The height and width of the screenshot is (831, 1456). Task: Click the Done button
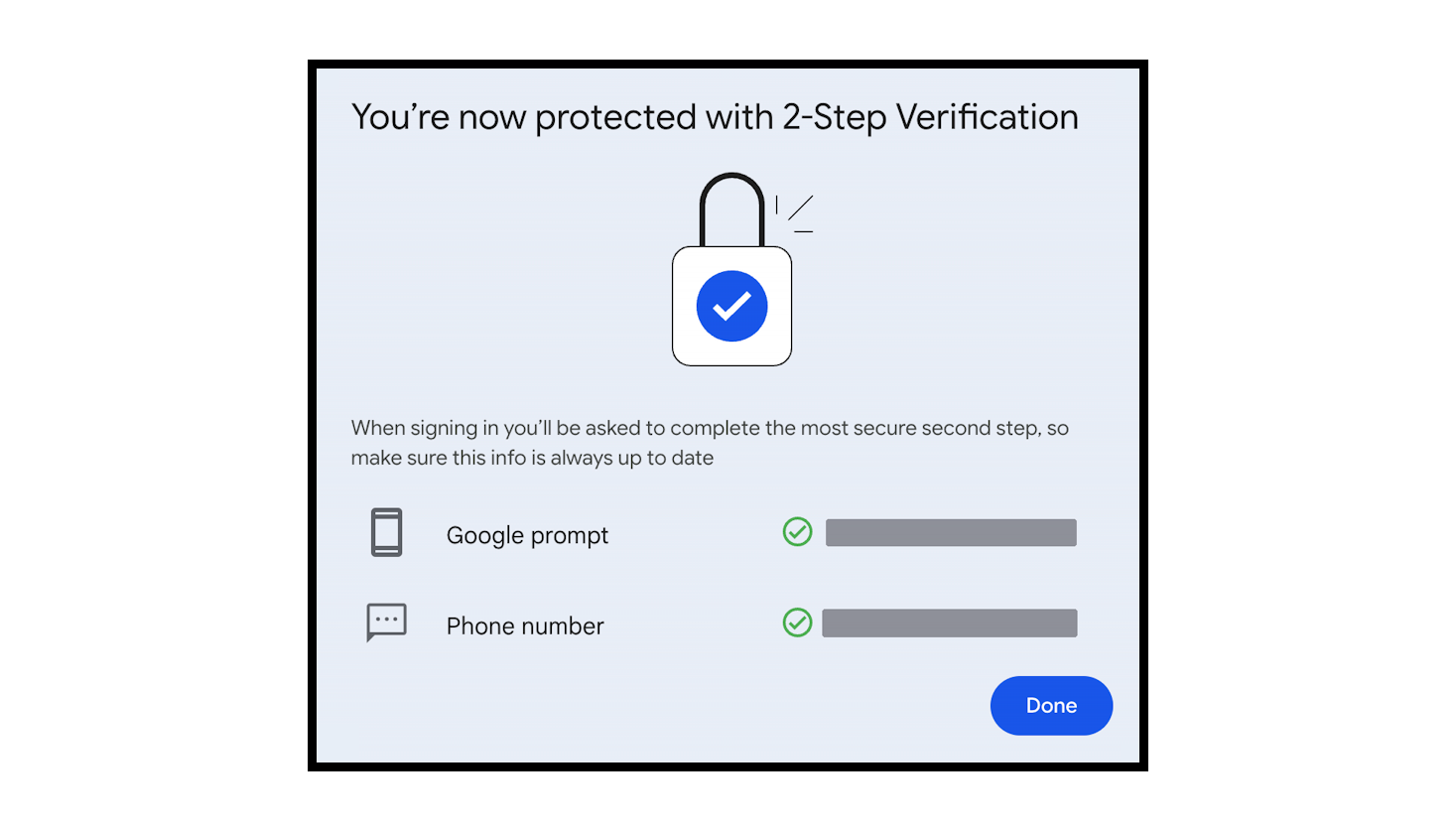point(1051,705)
